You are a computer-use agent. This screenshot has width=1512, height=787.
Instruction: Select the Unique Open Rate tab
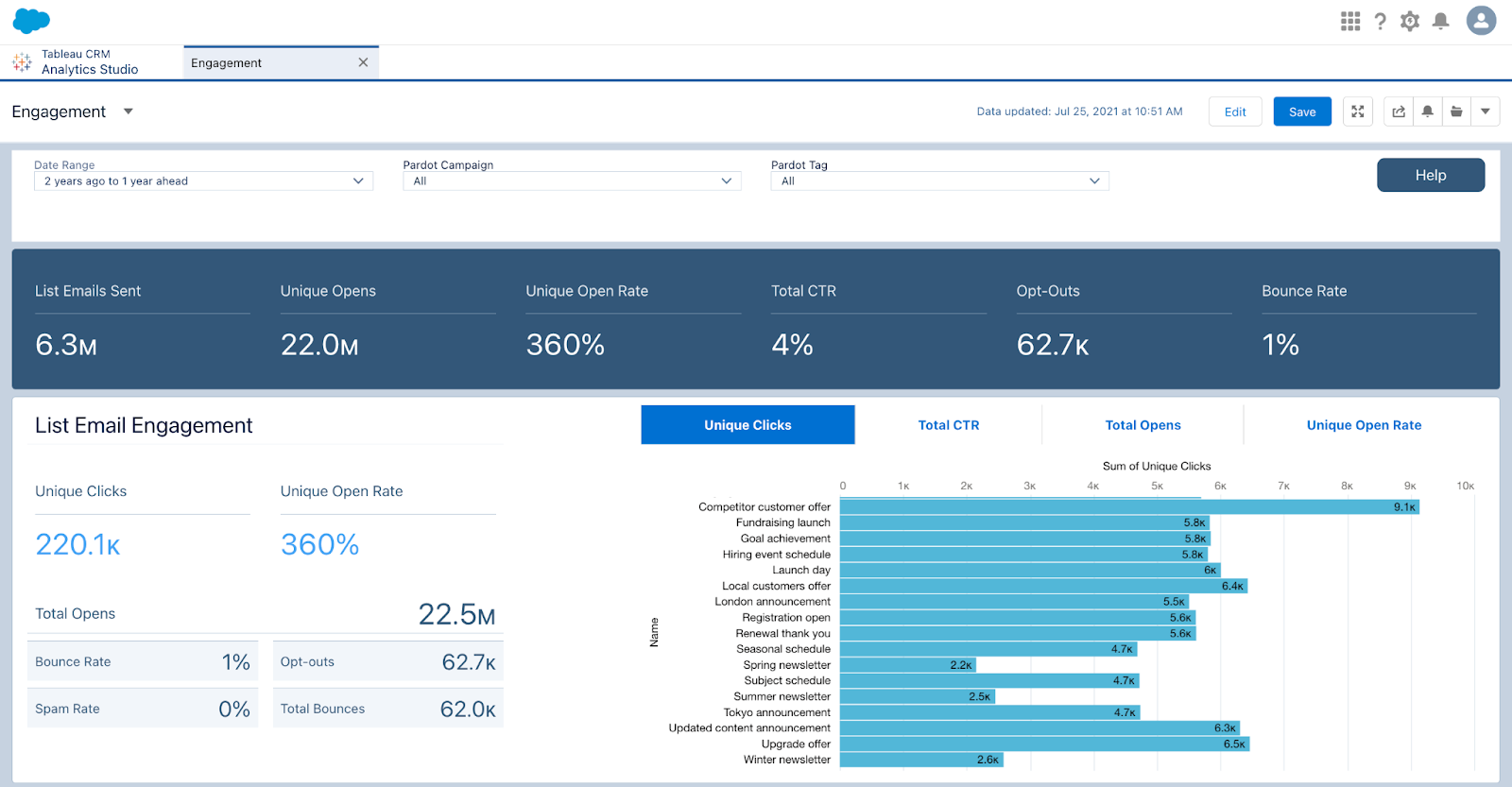point(1364,425)
